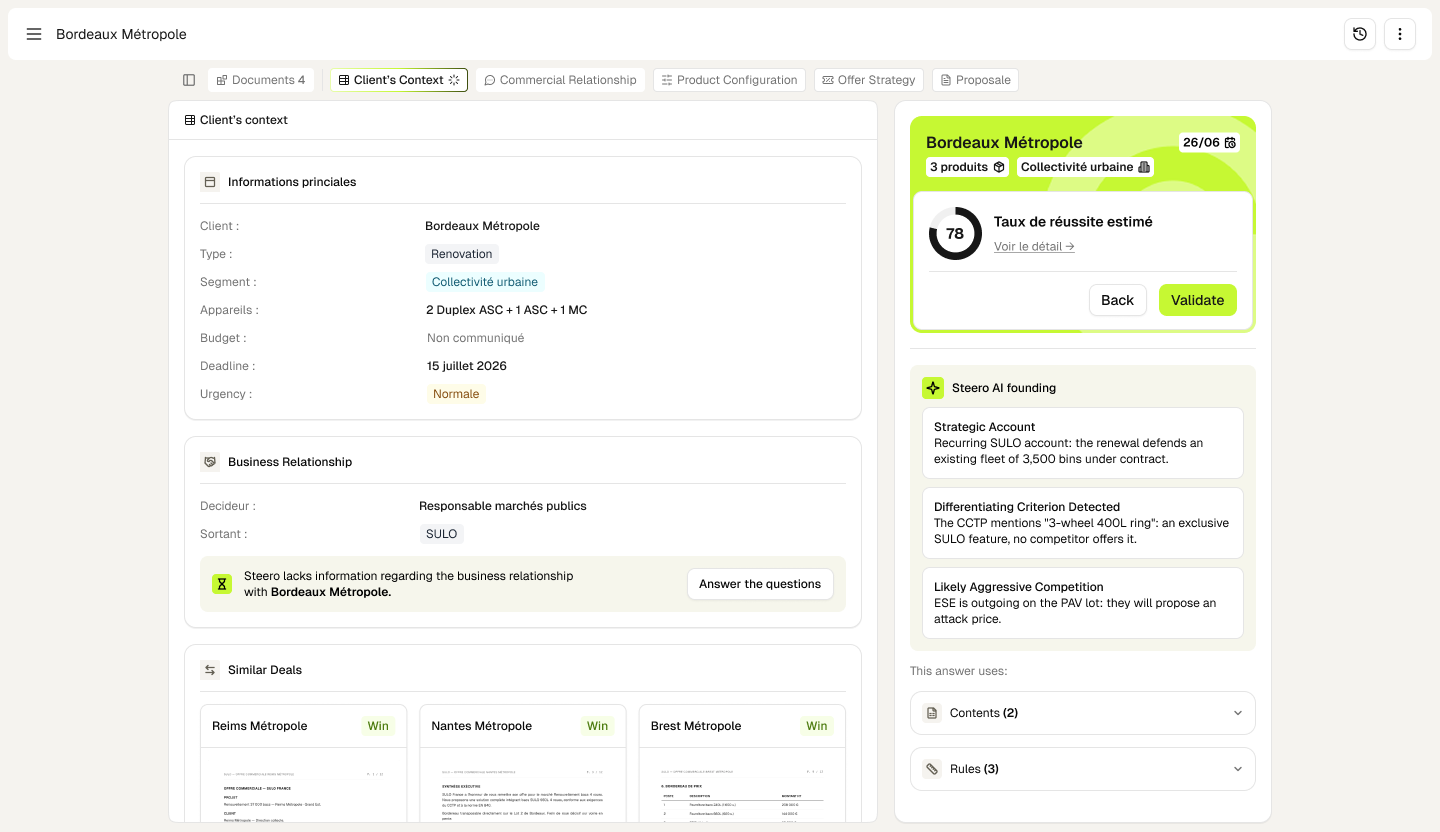Click the success rate gauge showing 78
Image resolution: width=1440 pixels, height=832 pixels.
click(x=955, y=233)
